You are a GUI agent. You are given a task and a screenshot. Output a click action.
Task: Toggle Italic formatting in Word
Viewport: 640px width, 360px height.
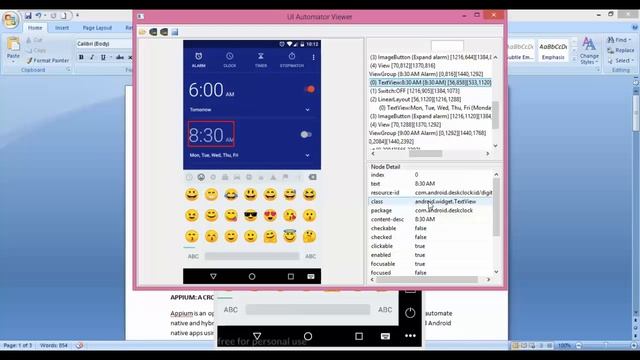pyautogui.click(x=92, y=57)
